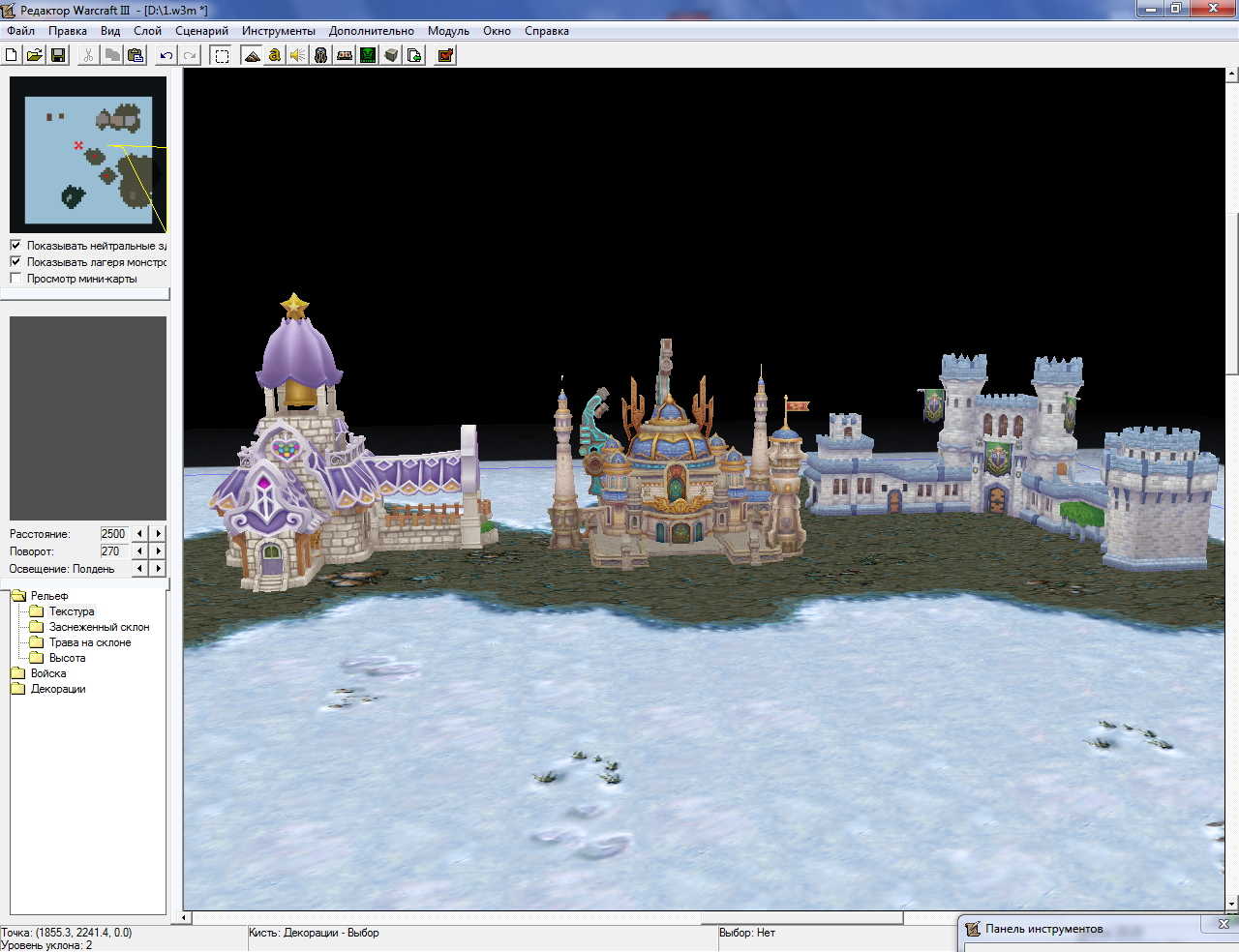Click the 'Кисть: Декорации - Выбор' status text
The height and width of the screenshot is (952, 1239).
(x=314, y=933)
